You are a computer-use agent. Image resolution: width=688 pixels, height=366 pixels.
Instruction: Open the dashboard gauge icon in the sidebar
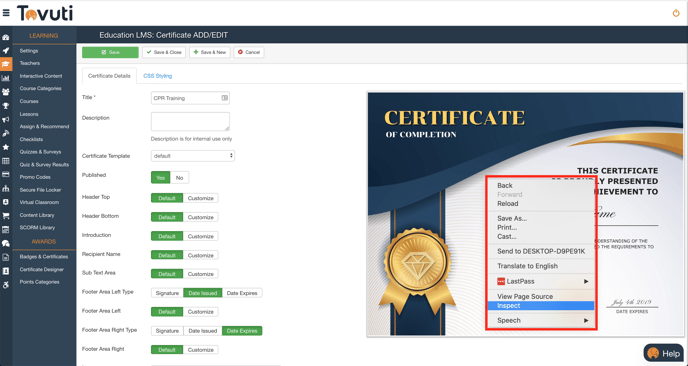6,38
